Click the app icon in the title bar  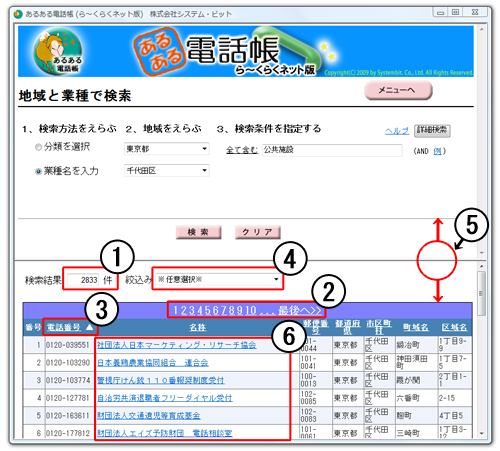[18, 14]
